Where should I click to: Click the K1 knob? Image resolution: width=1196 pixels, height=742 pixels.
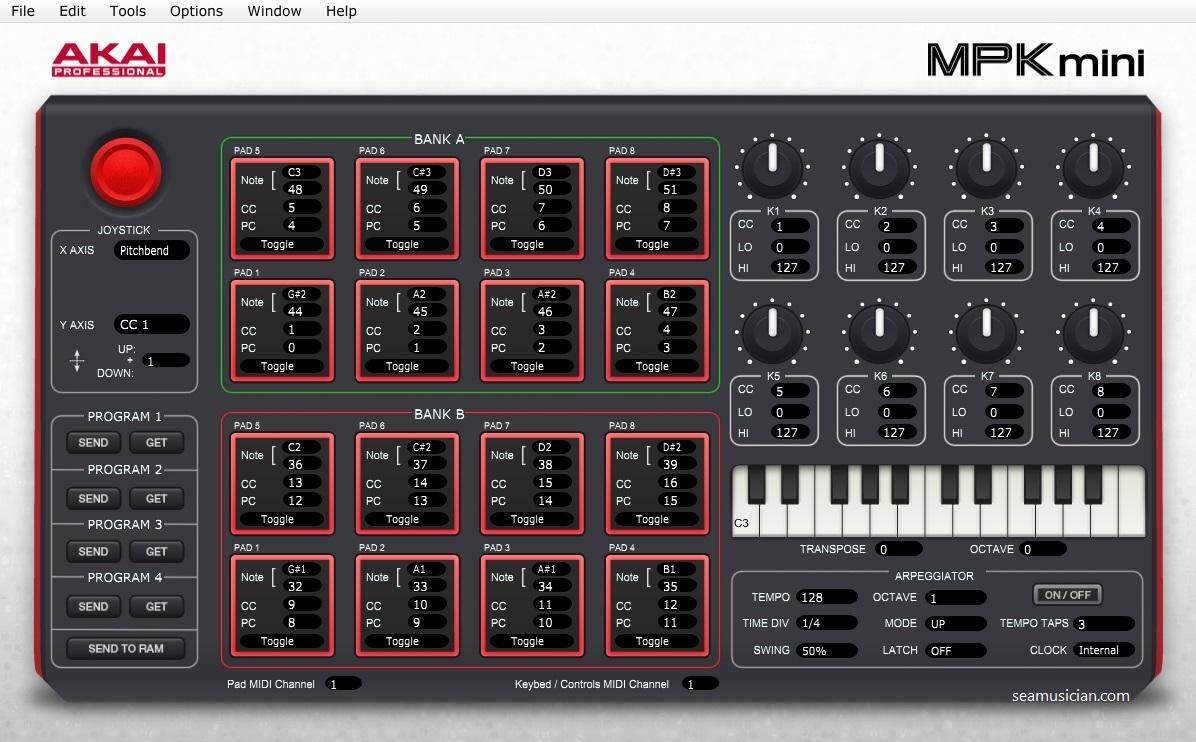click(772, 169)
